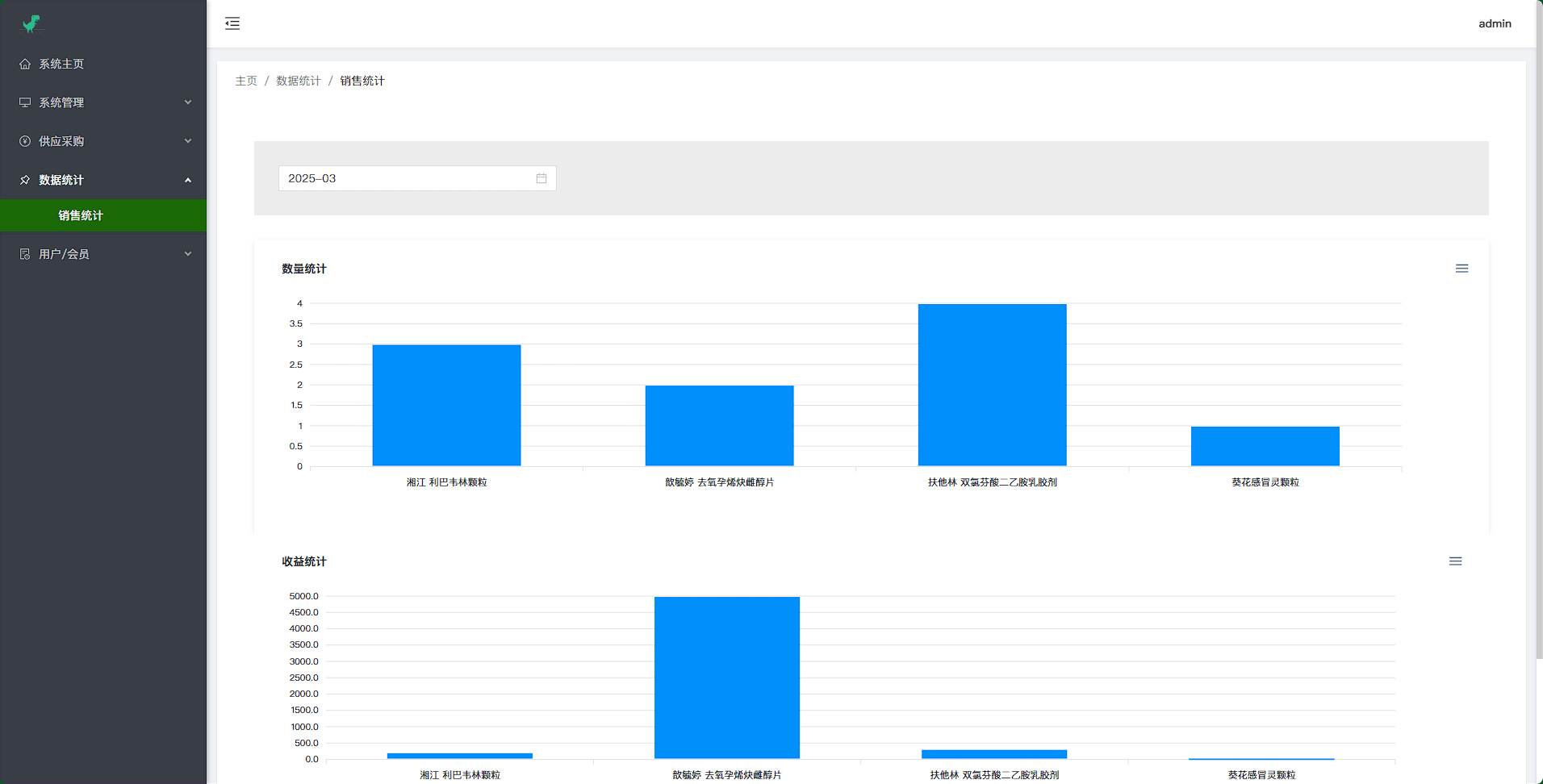Click the calendar icon in date field

pos(542,178)
